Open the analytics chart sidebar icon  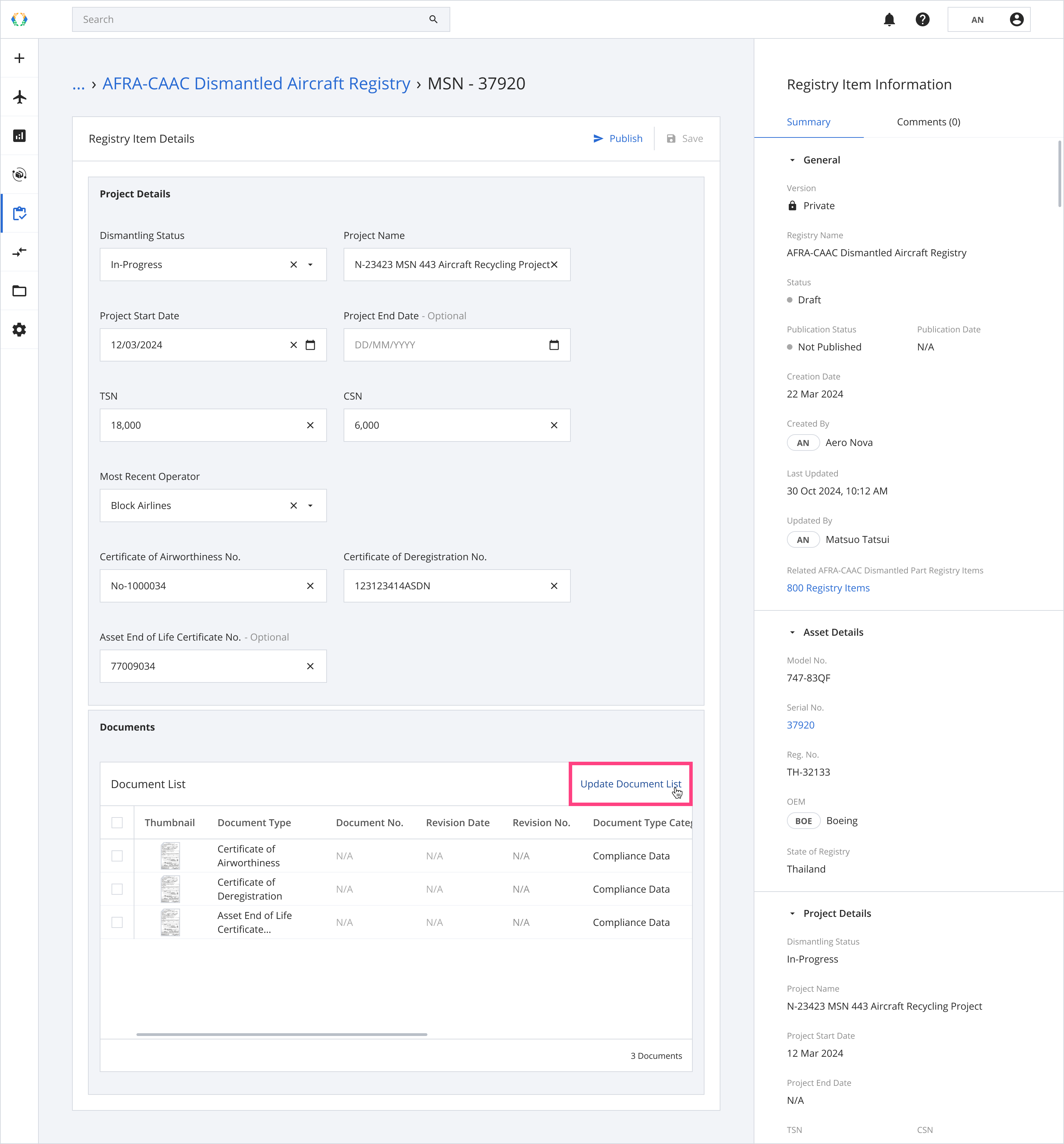(x=20, y=136)
